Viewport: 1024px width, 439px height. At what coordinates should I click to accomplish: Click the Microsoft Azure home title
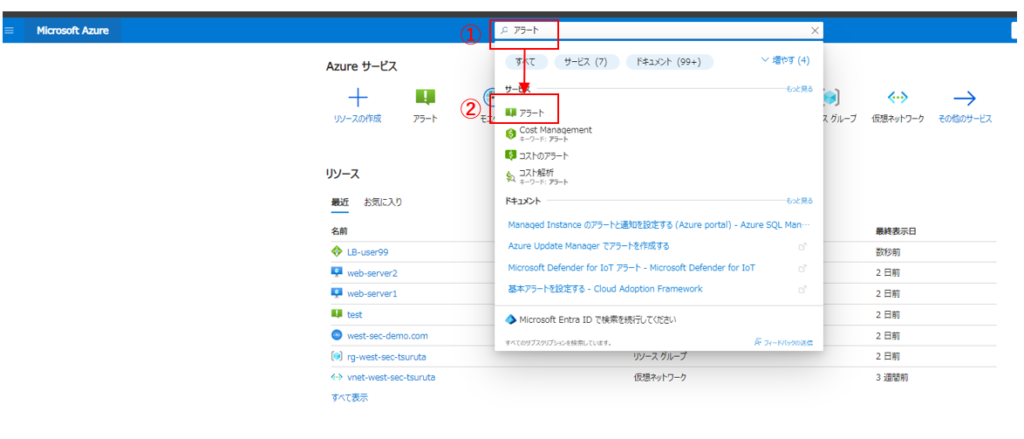point(72,31)
